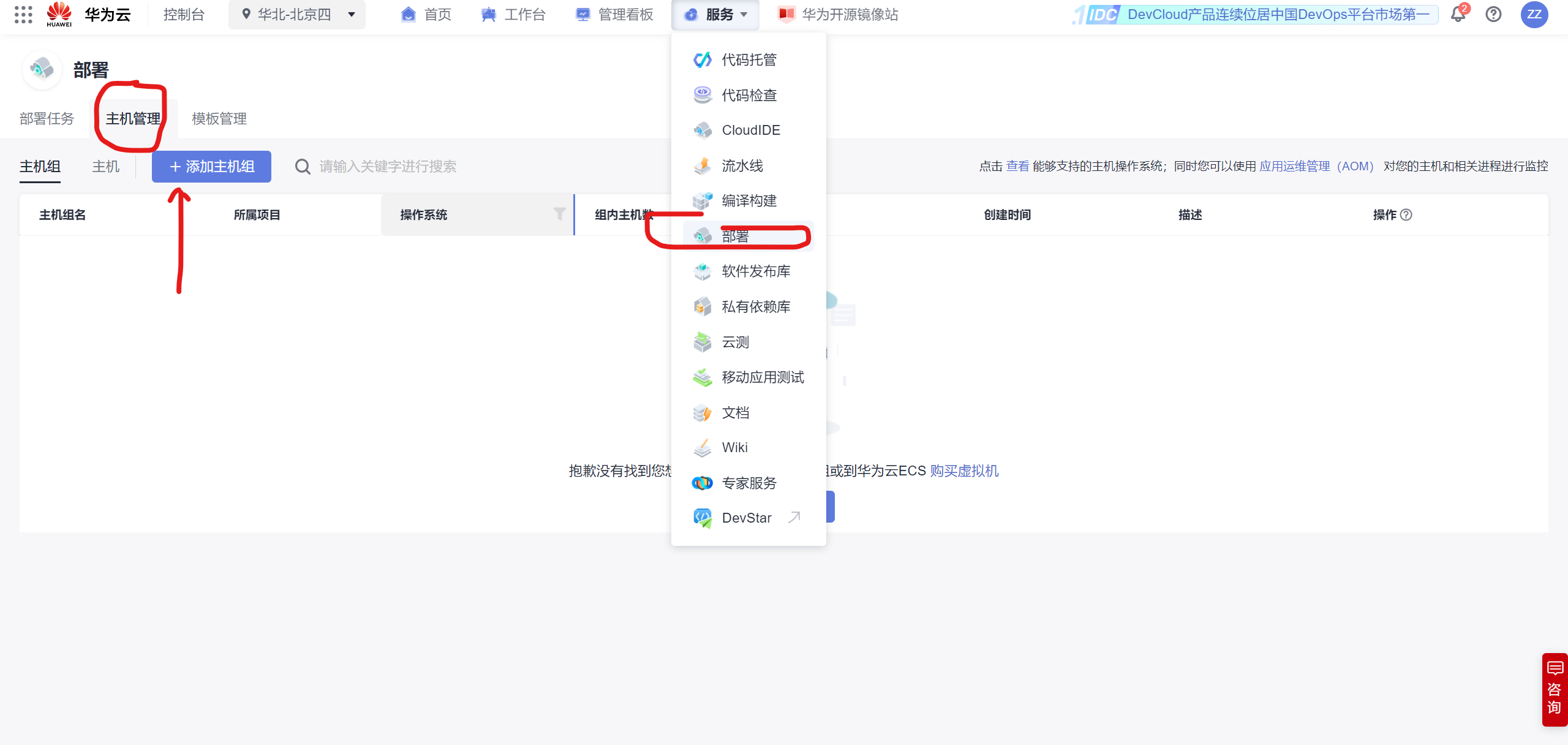This screenshot has width=1568, height=745.
Task: Switch to the 主机 sub-tab
Action: tap(105, 167)
